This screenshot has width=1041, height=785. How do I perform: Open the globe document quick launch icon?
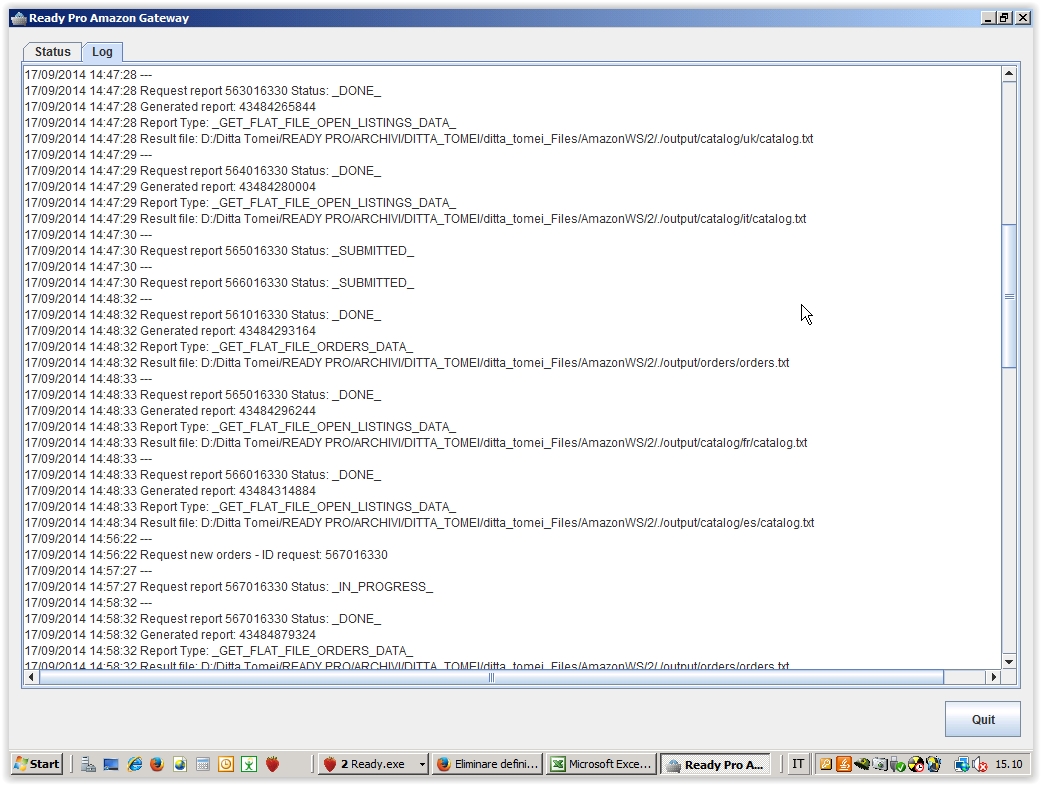tap(180, 764)
